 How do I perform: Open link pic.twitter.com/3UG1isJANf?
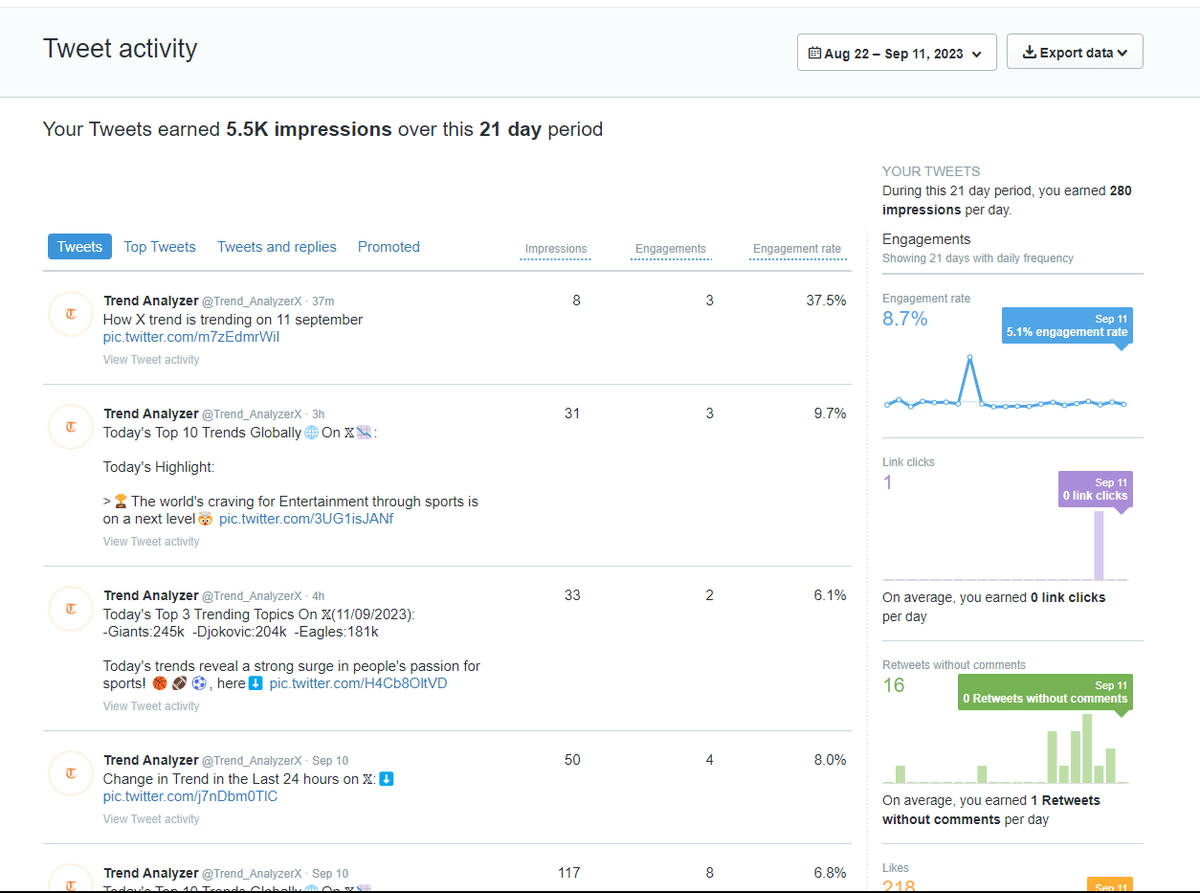click(x=305, y=519)
